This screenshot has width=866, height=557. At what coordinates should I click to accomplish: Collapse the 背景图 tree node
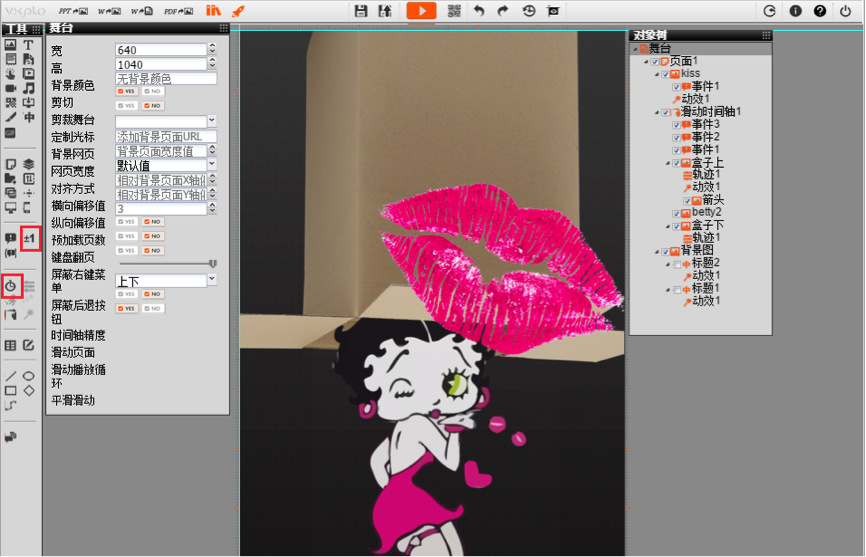[657, 252]
